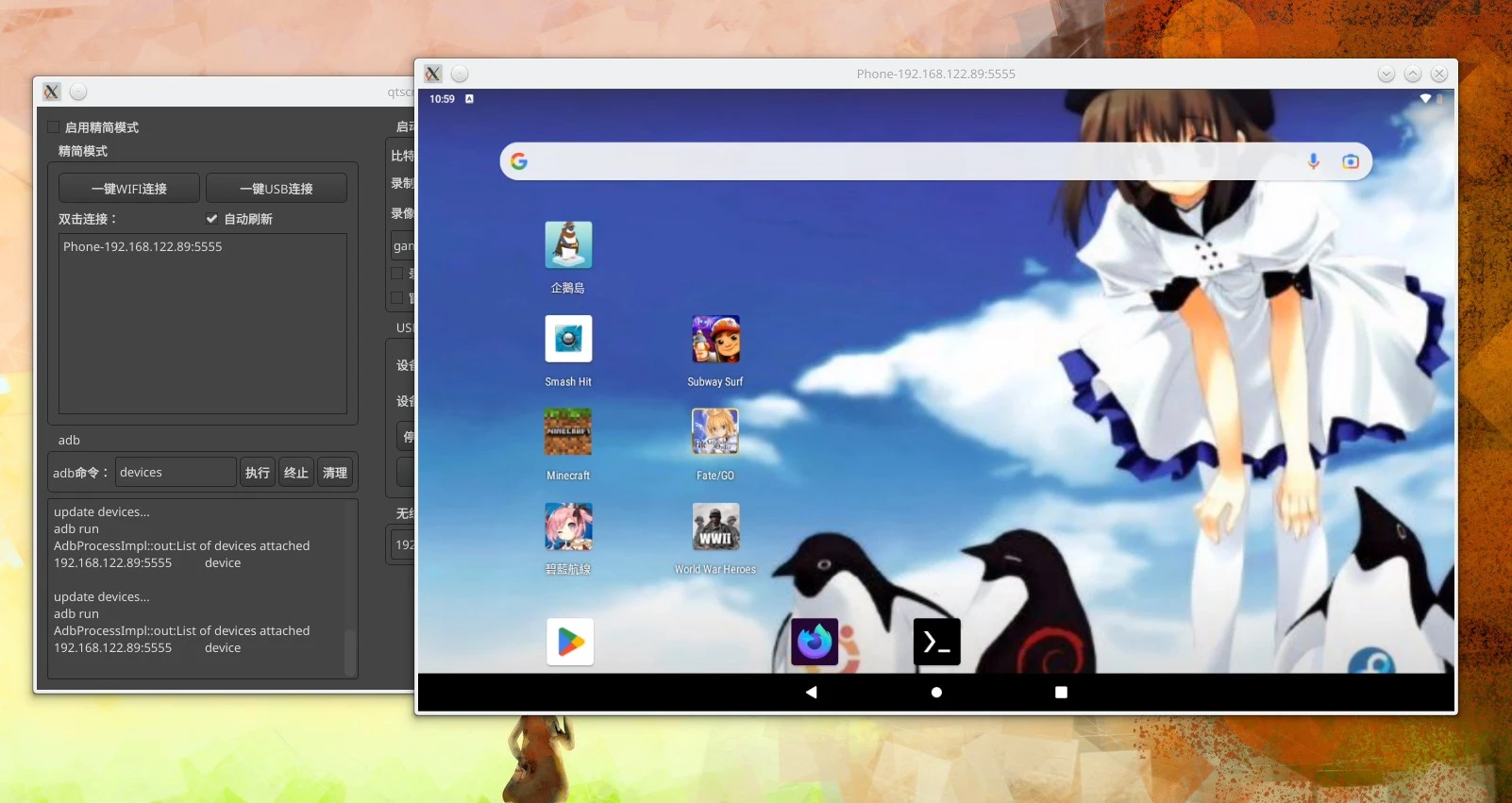Image resolution: width=1512 pixels, height=803 pixels.
Task: Click the 执行 execute adb button
Action: pyautogui.click(x=258, y=473)
